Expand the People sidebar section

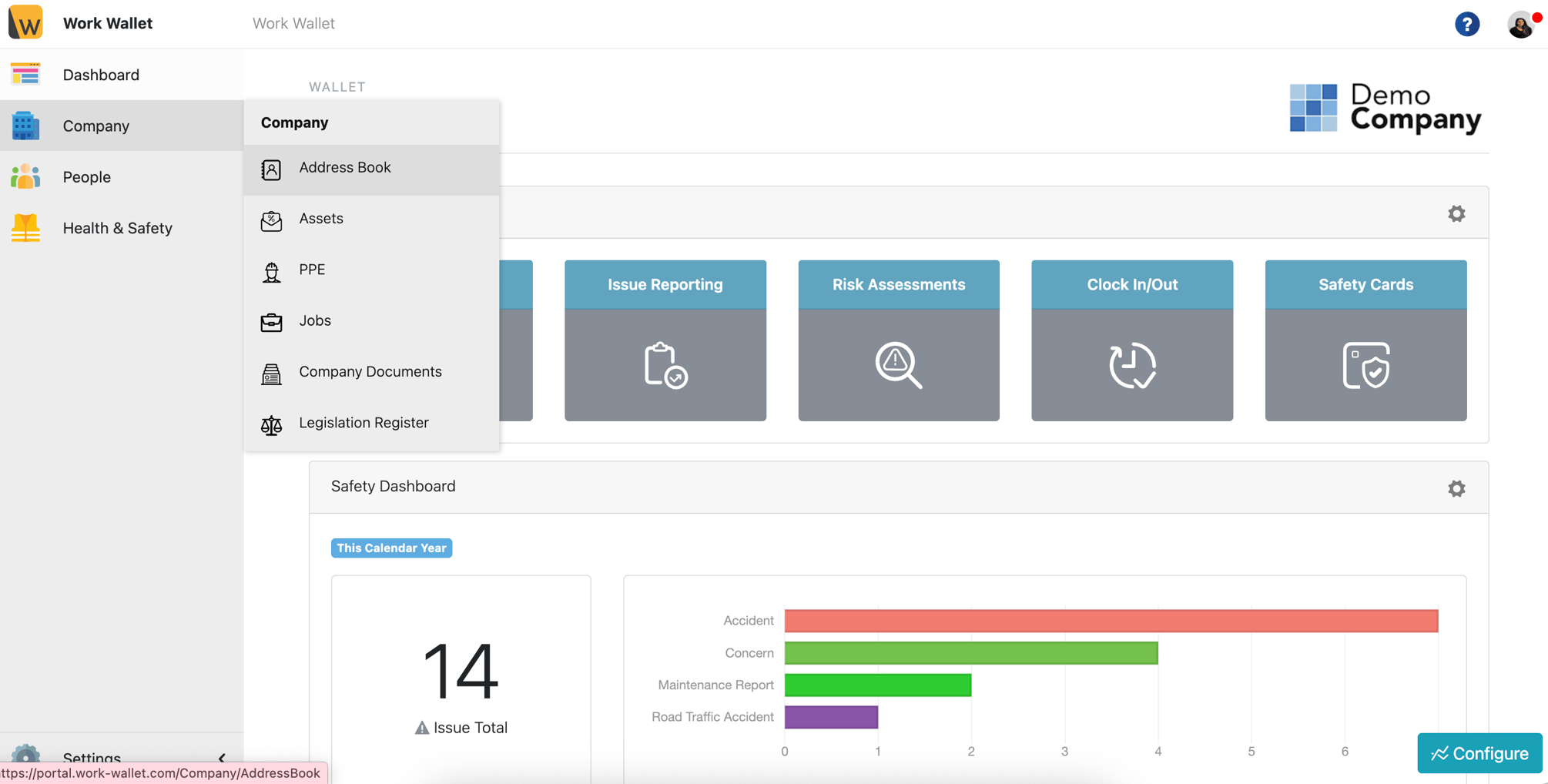86,177
